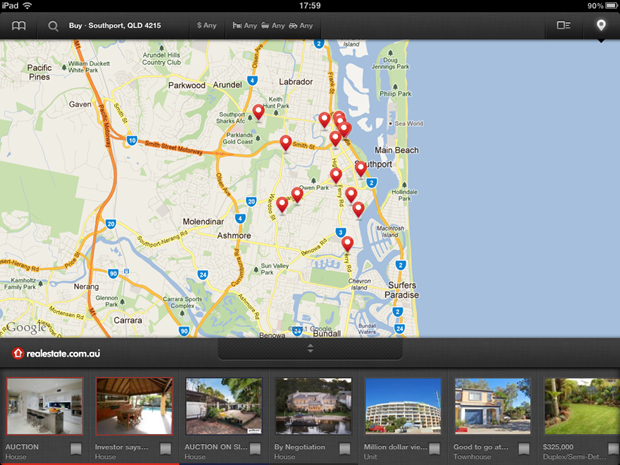Tap the search magnifier icon
Image resolution: width=620 pixels, height=465 pixels.
point(52,25)
